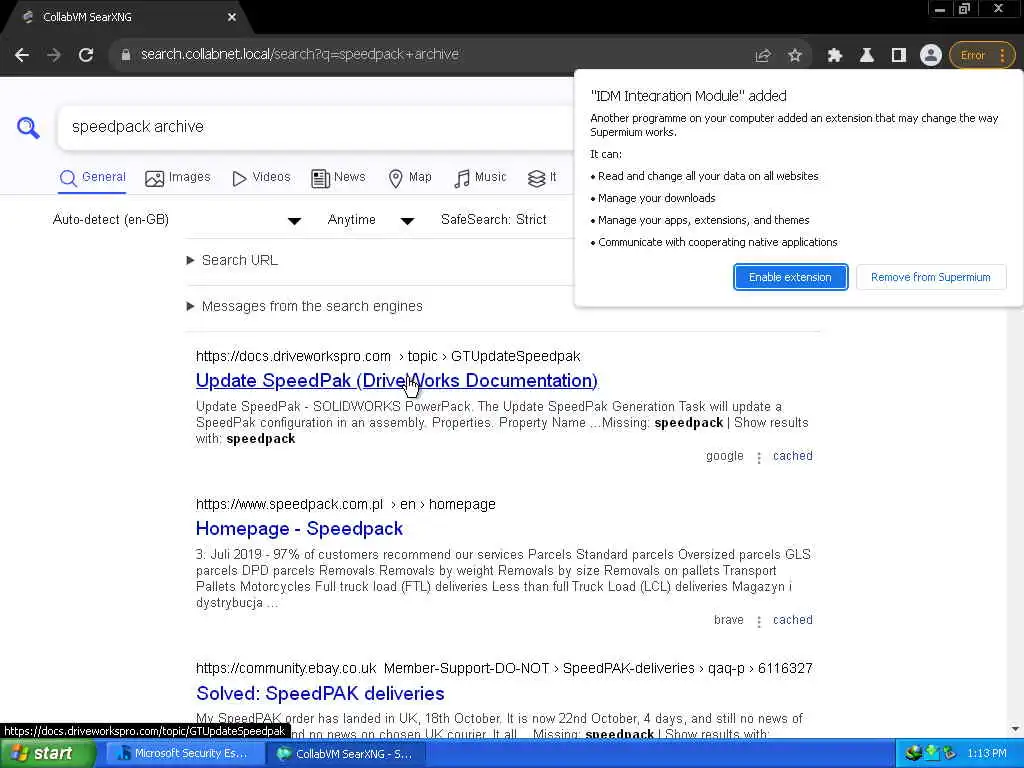The width and height of the screenshot is (1024, 768).
Task: Open cached copy of Speedpack homepage result
Action: coord(793,620)
